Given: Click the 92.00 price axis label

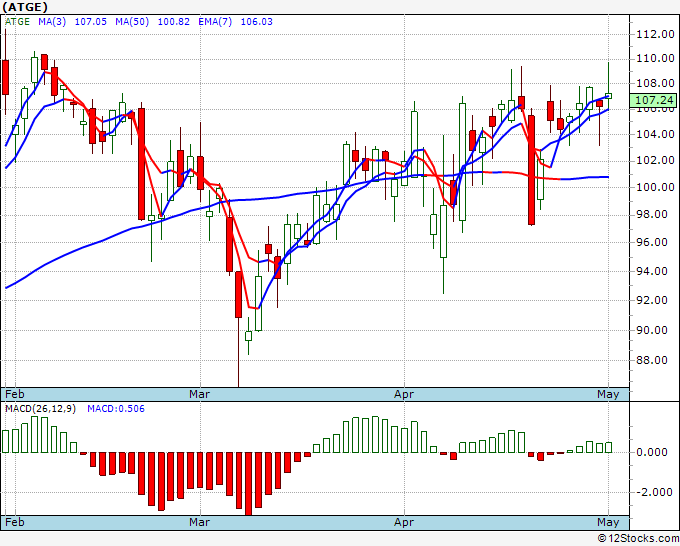Looking at the screenshot, I should 652,300.
